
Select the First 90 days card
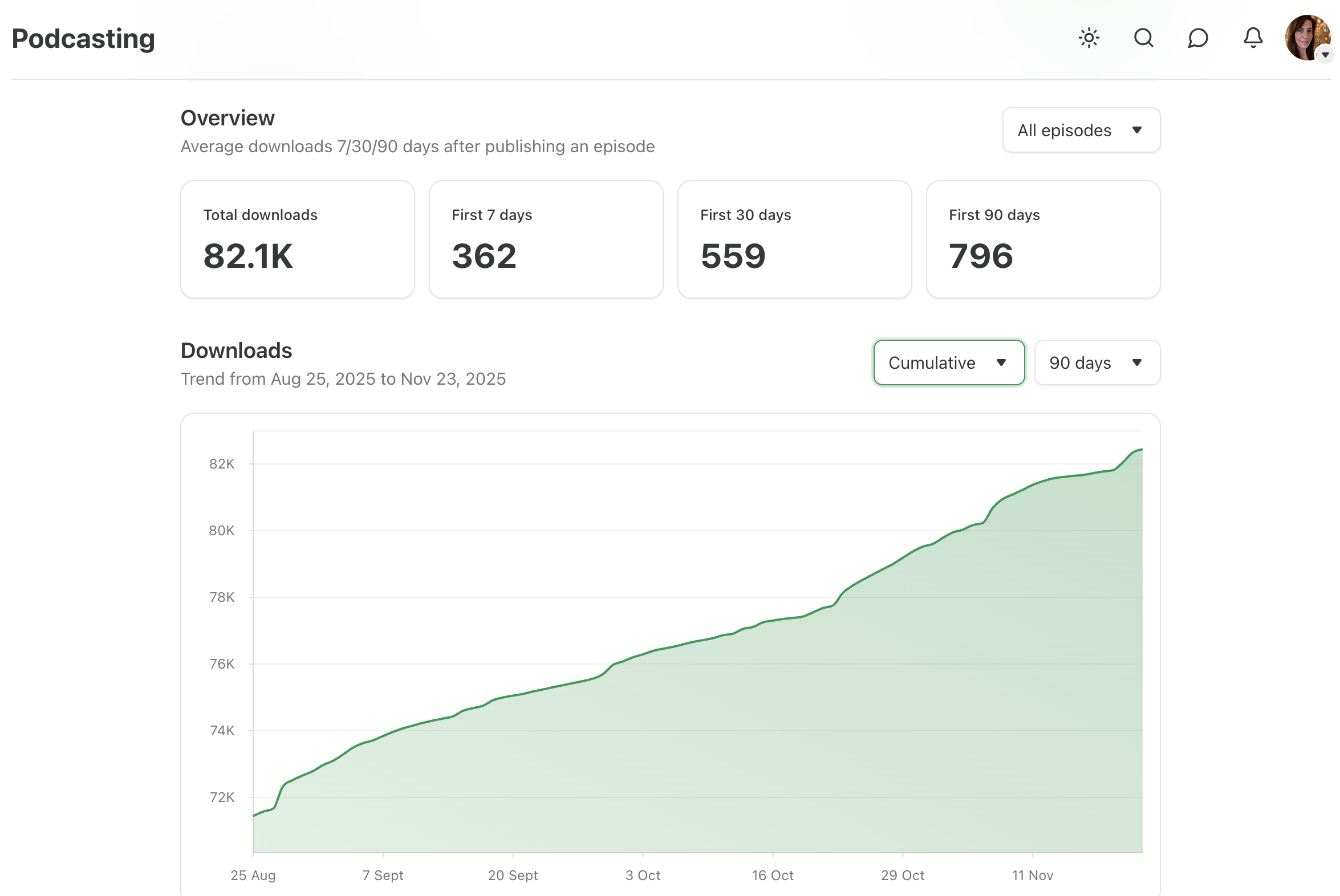tap(1042, 239)
